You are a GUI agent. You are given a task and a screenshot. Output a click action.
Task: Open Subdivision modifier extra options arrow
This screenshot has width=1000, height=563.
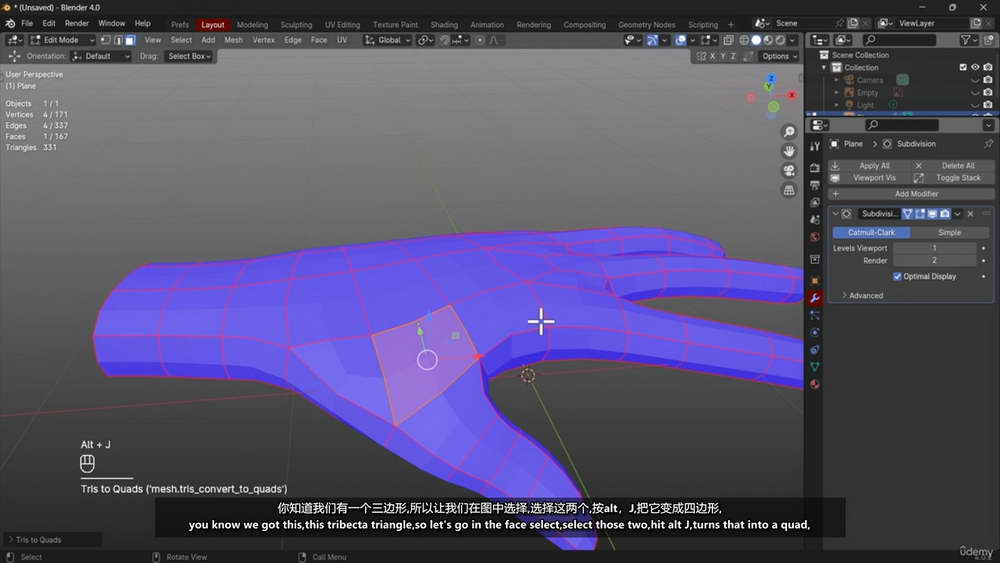coord(957,214)
